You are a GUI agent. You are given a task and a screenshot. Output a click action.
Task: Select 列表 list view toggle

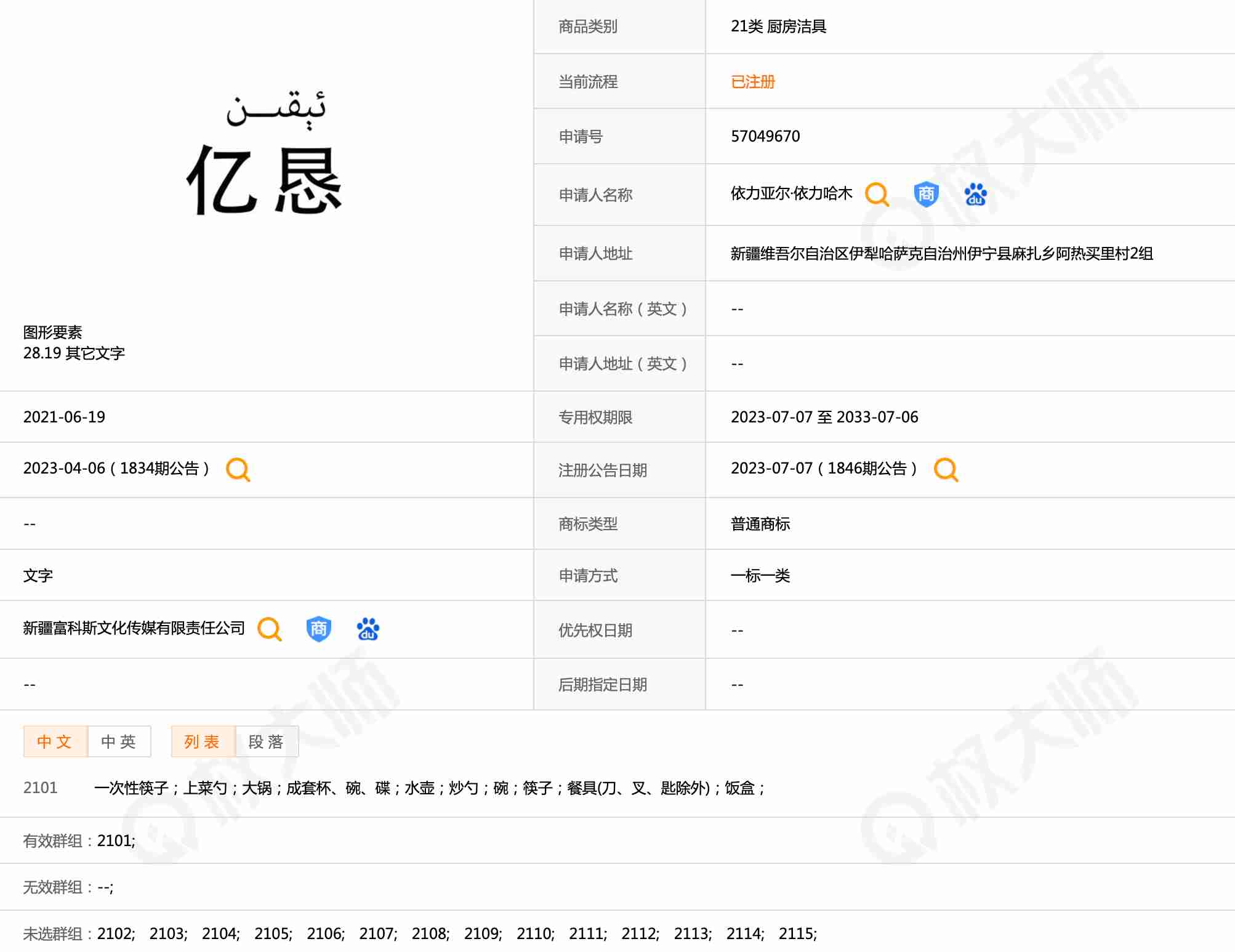pyautogui.click(x=203, y=741)
